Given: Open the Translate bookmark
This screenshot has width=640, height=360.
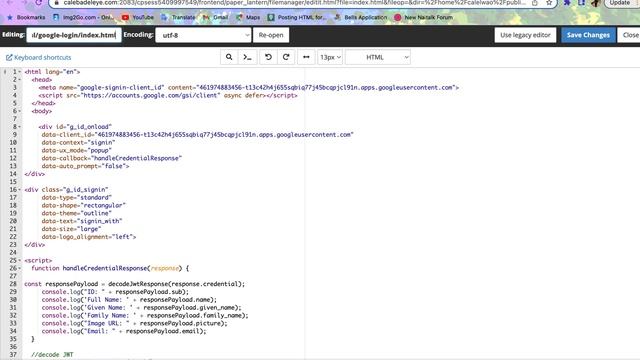Looking at the screenshot, I should 178,18.
